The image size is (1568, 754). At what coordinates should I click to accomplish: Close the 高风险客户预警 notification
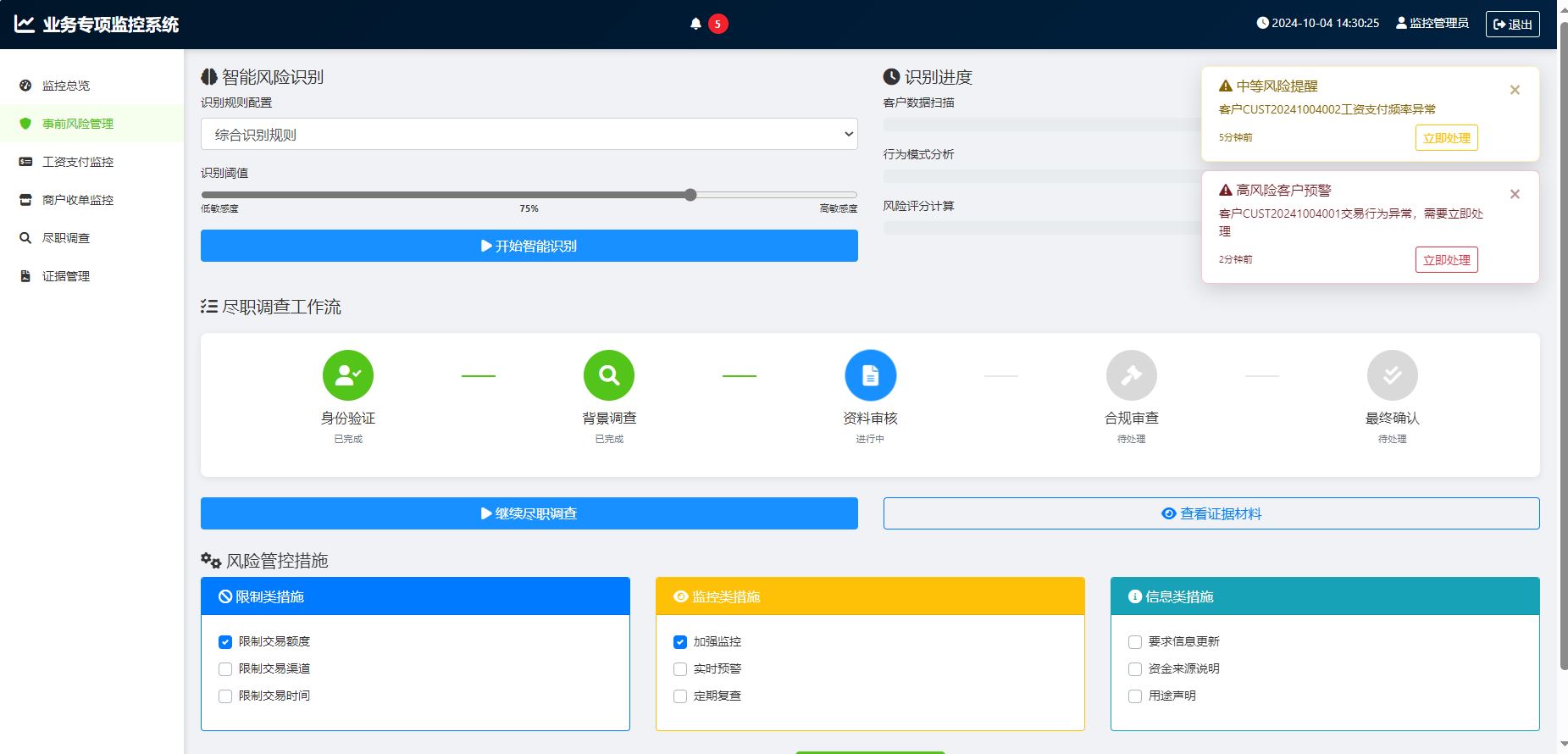coord(1515,194)
